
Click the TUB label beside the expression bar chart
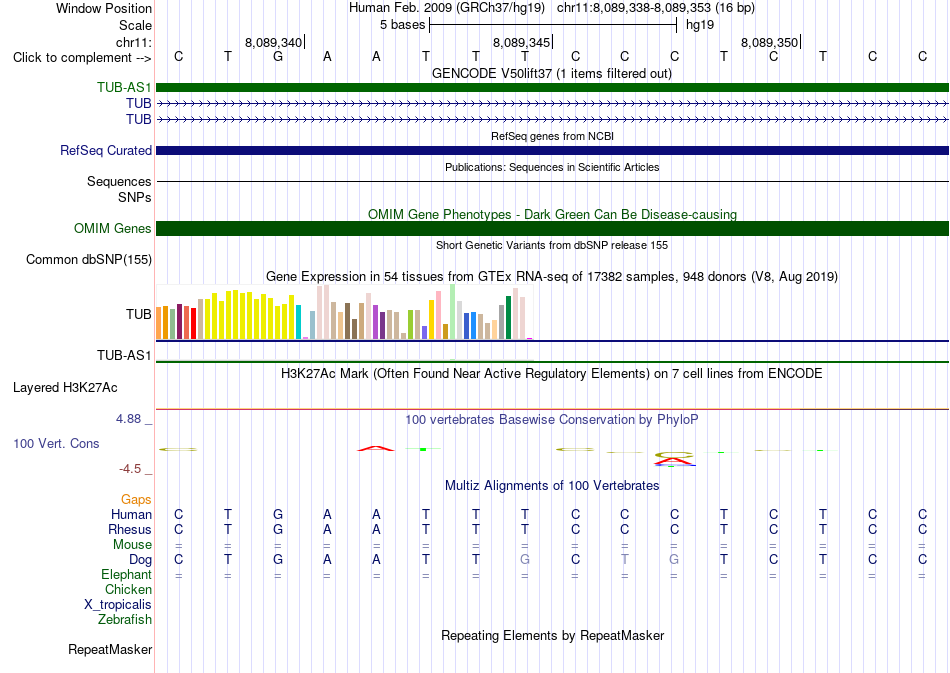click(139, 314)
